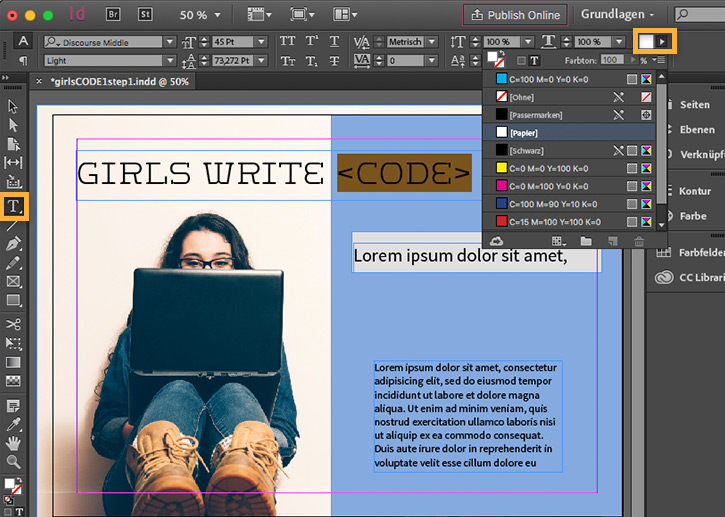Click the Publish Online button
Image resolution: width=725 pixels, height=517 pixels.
pos(515,15)
